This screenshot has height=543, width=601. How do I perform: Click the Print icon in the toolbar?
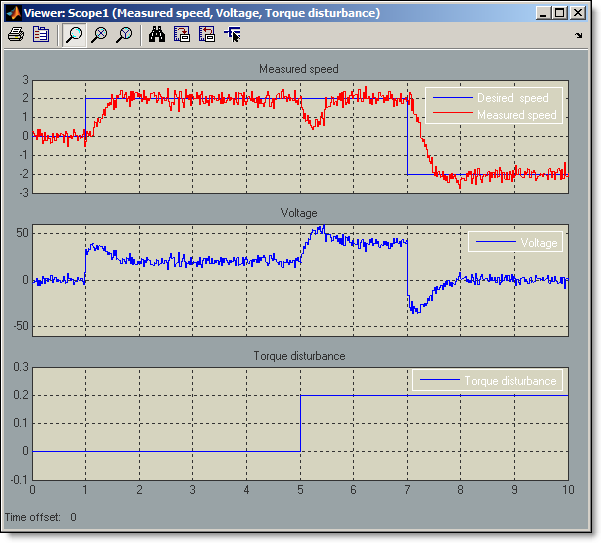(x=16, y=34)
